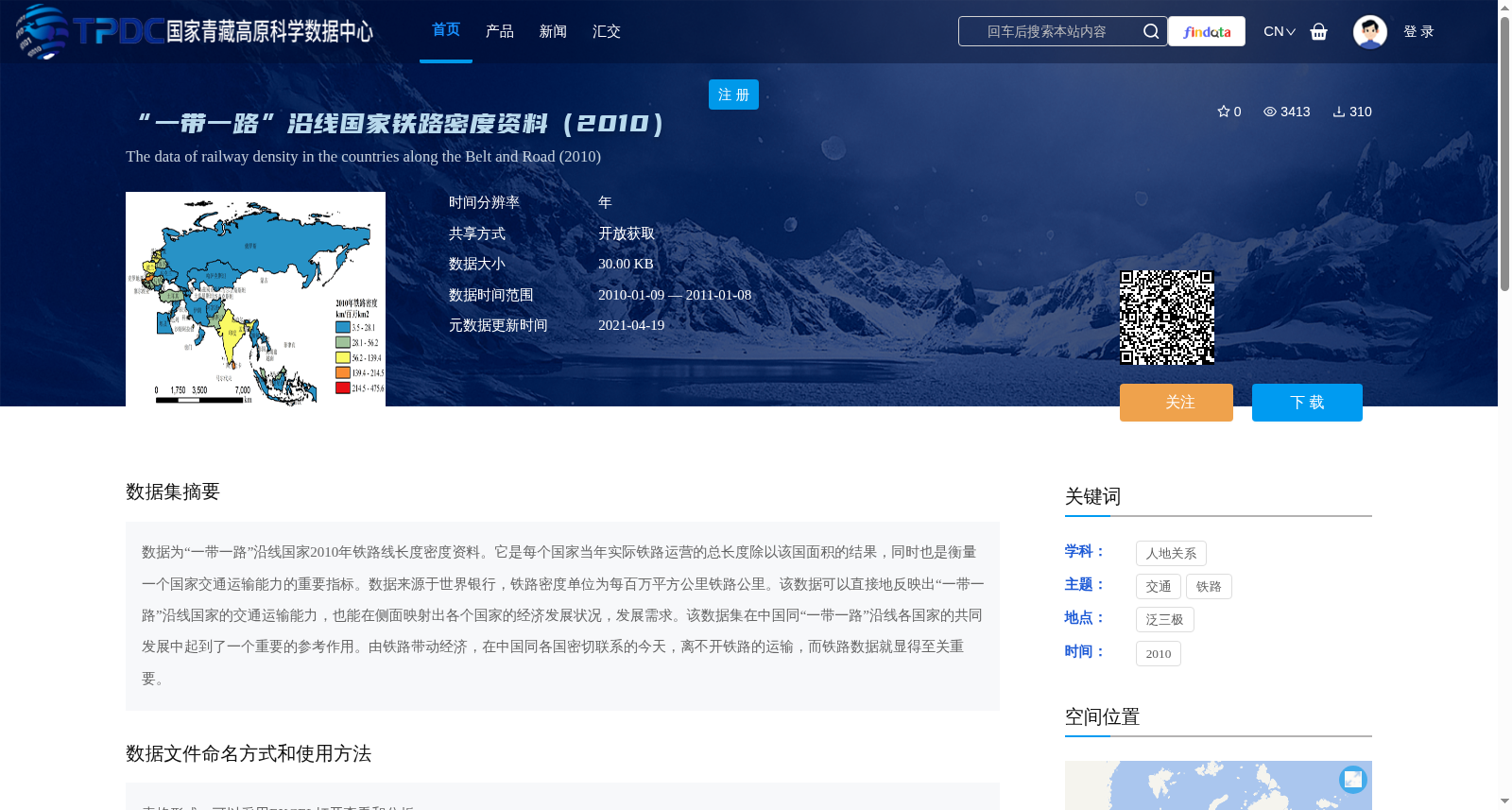Click the 时间分辨率 label

[x=484, y=202]
